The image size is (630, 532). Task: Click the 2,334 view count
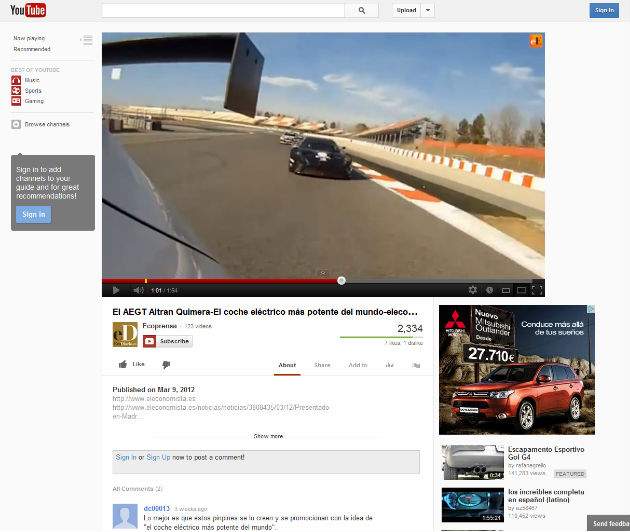410,328
